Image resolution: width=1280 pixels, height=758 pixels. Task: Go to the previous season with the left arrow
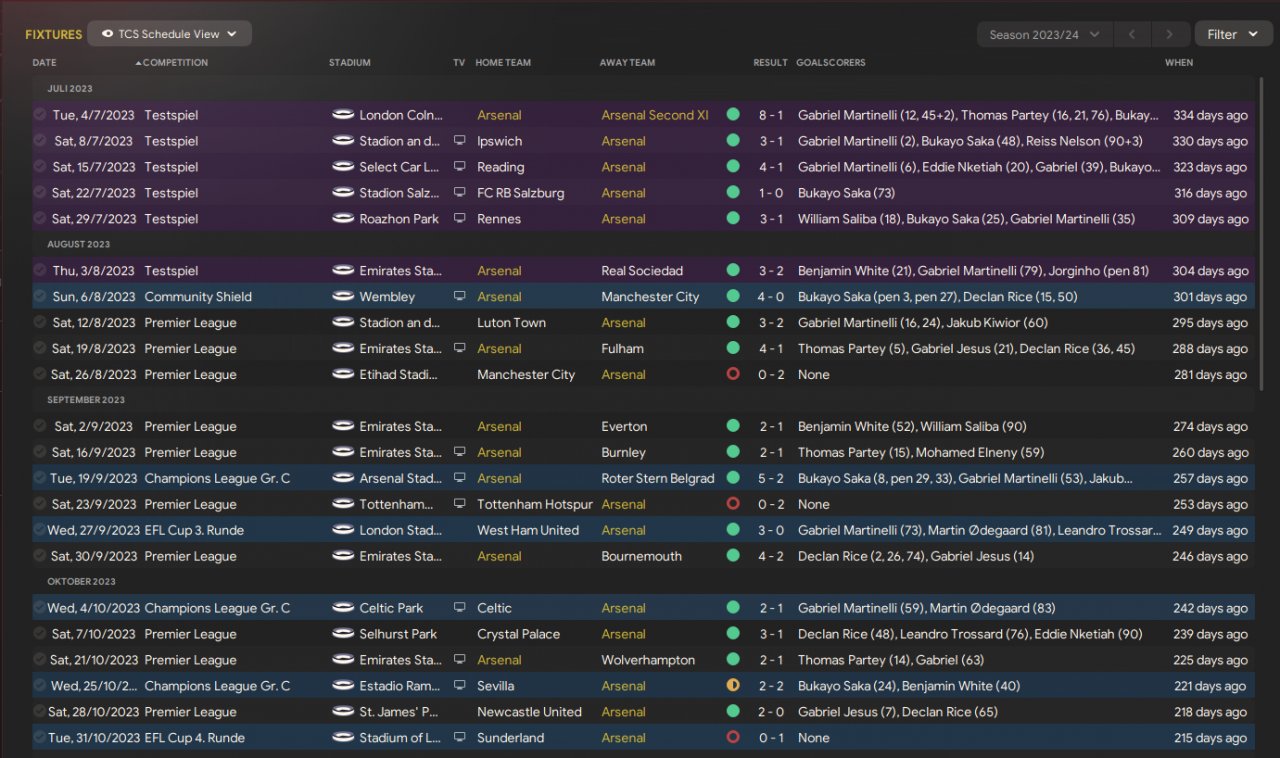point(1132,35)
